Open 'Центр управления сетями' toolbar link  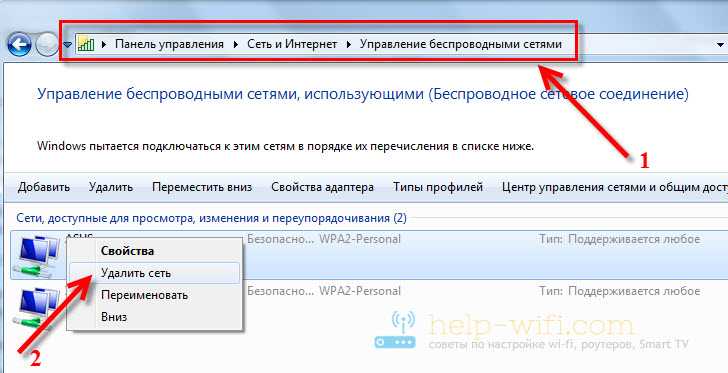(x=615, y=187)
